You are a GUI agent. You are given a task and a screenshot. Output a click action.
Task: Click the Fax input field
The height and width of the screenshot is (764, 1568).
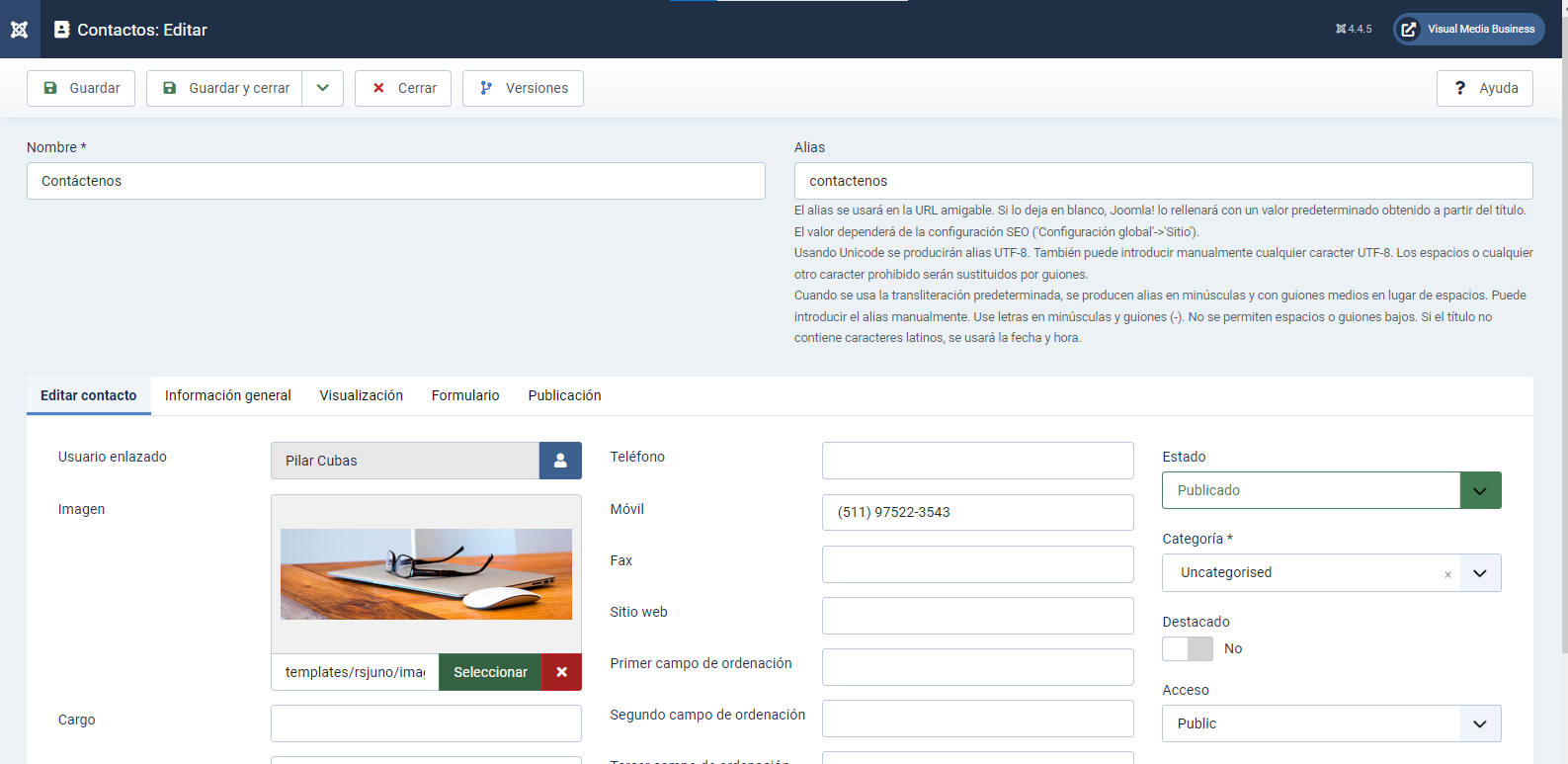[x=978, y=564]
